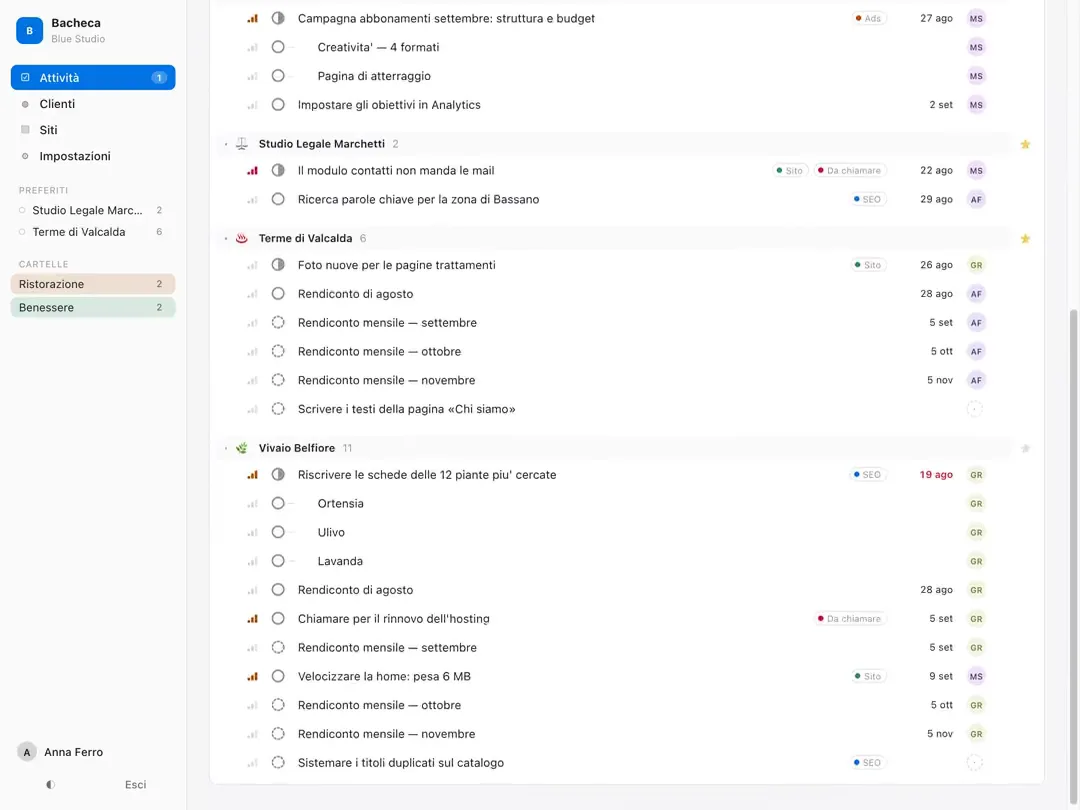Click the scales icon of Studio Legale Marchetti group
Image resolution: width=1080 pixels, height=810 pixels.
pos(242,144)
